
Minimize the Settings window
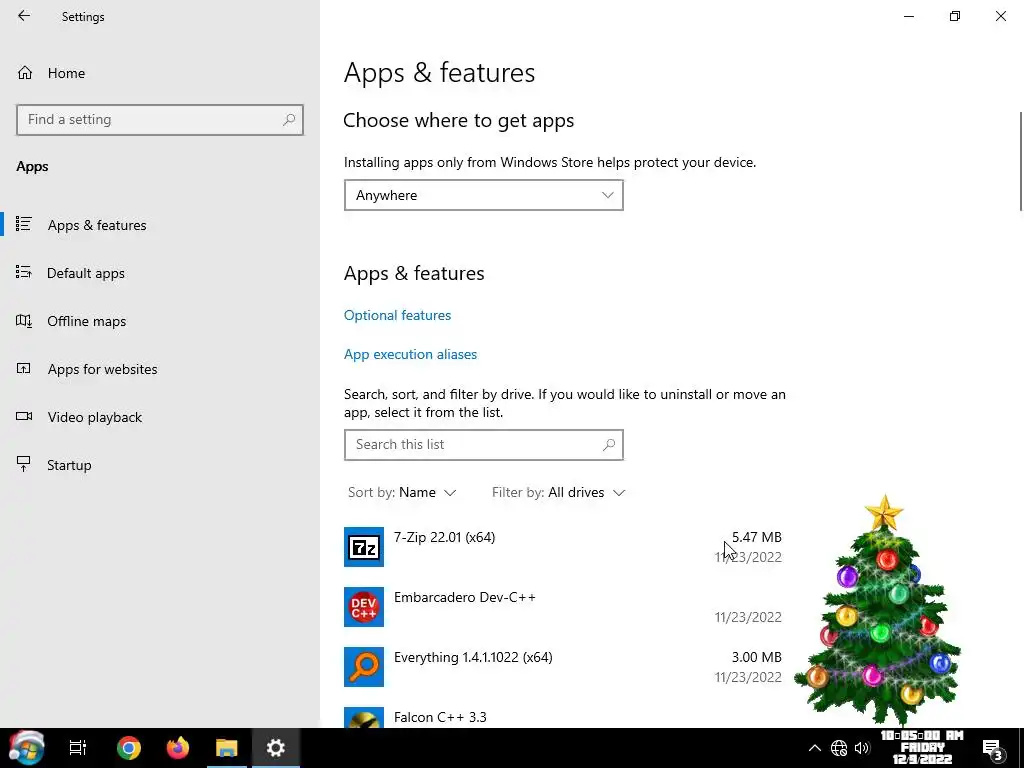[909, 16]
